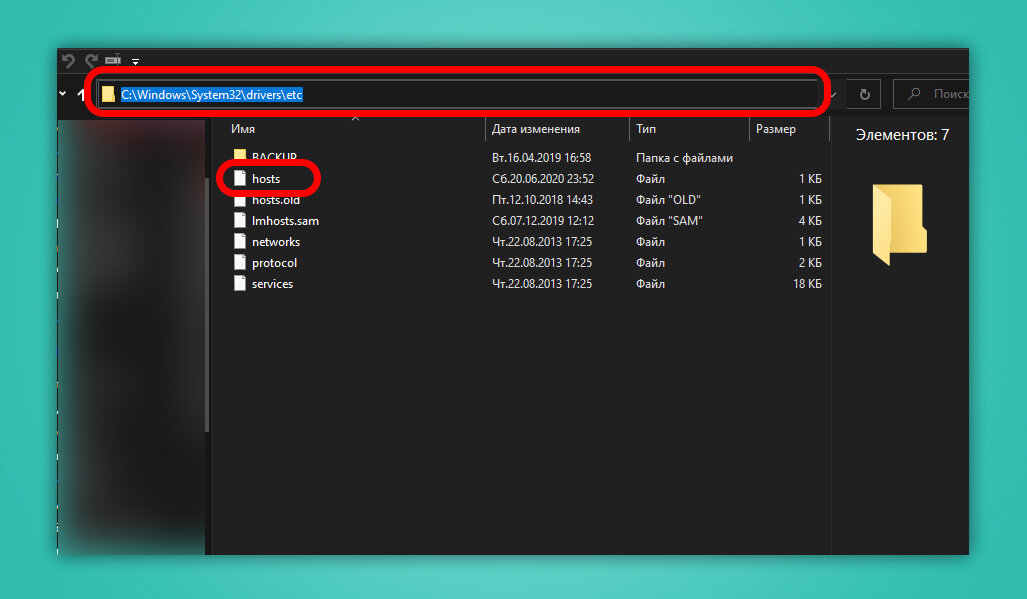
Task: Click the search magnifier icon
Action: click(914, 94)
